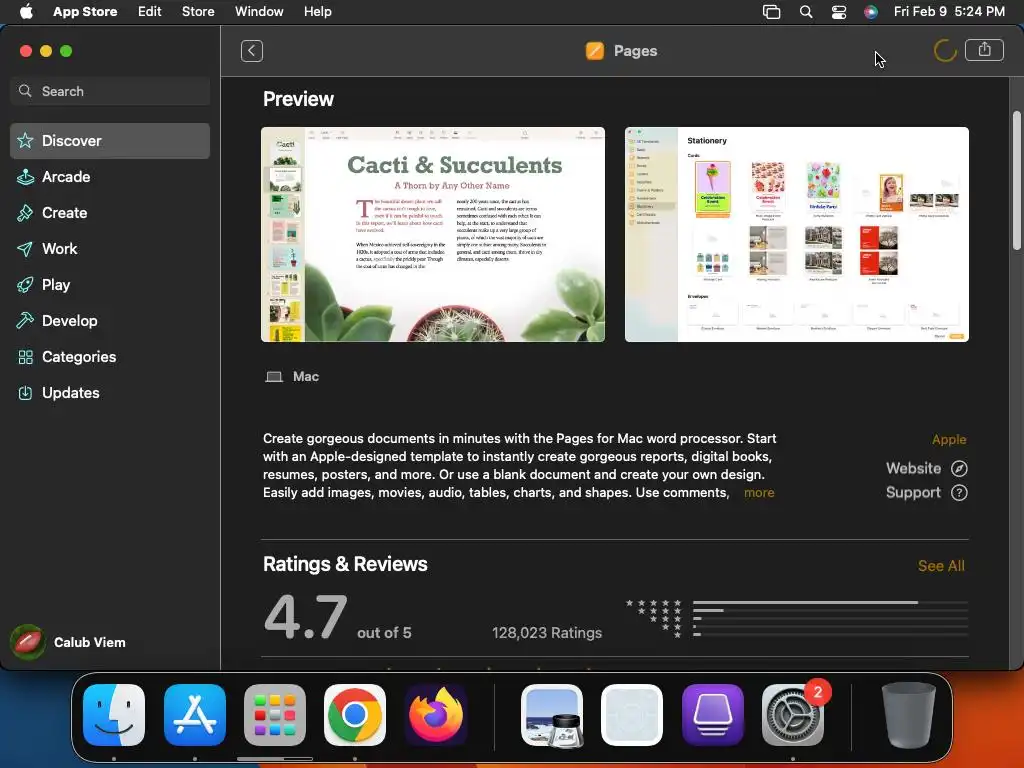The width and height of the screenshot is (1024, 768).
Task: Click the Website compass icon
Action: [959, 468]
